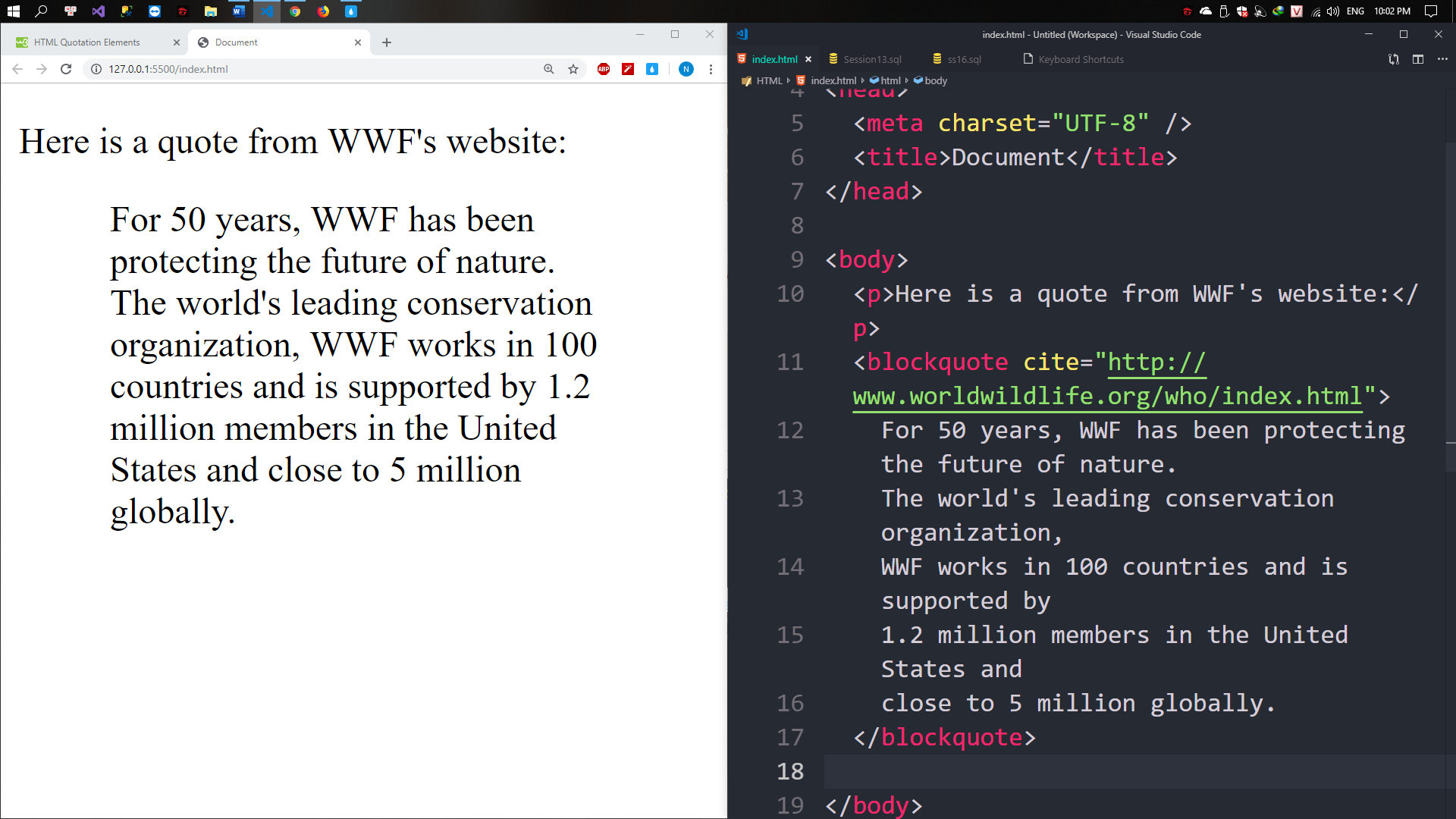Open Adblock Plus extension icon

[x=604, y=69]
